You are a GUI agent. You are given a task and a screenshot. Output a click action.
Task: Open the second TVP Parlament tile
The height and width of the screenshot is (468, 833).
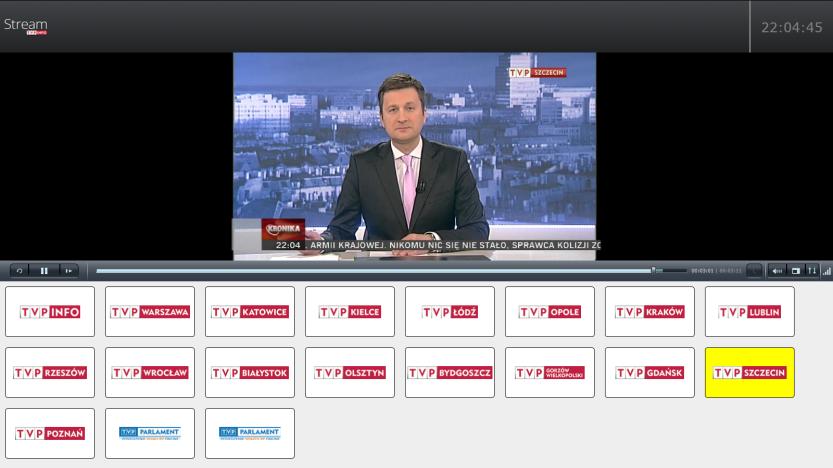250,433
